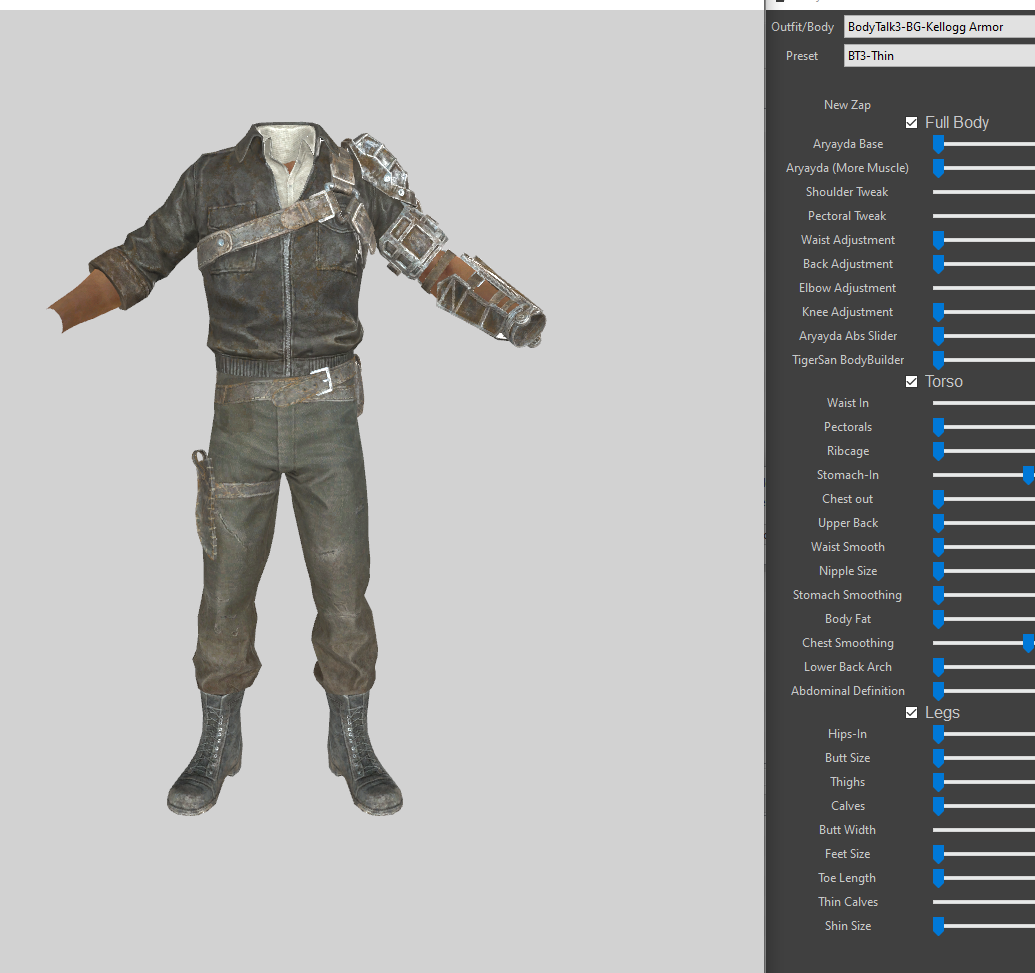
Task: Click the Abdominal Definition slider handle
Action: point(938,692)
